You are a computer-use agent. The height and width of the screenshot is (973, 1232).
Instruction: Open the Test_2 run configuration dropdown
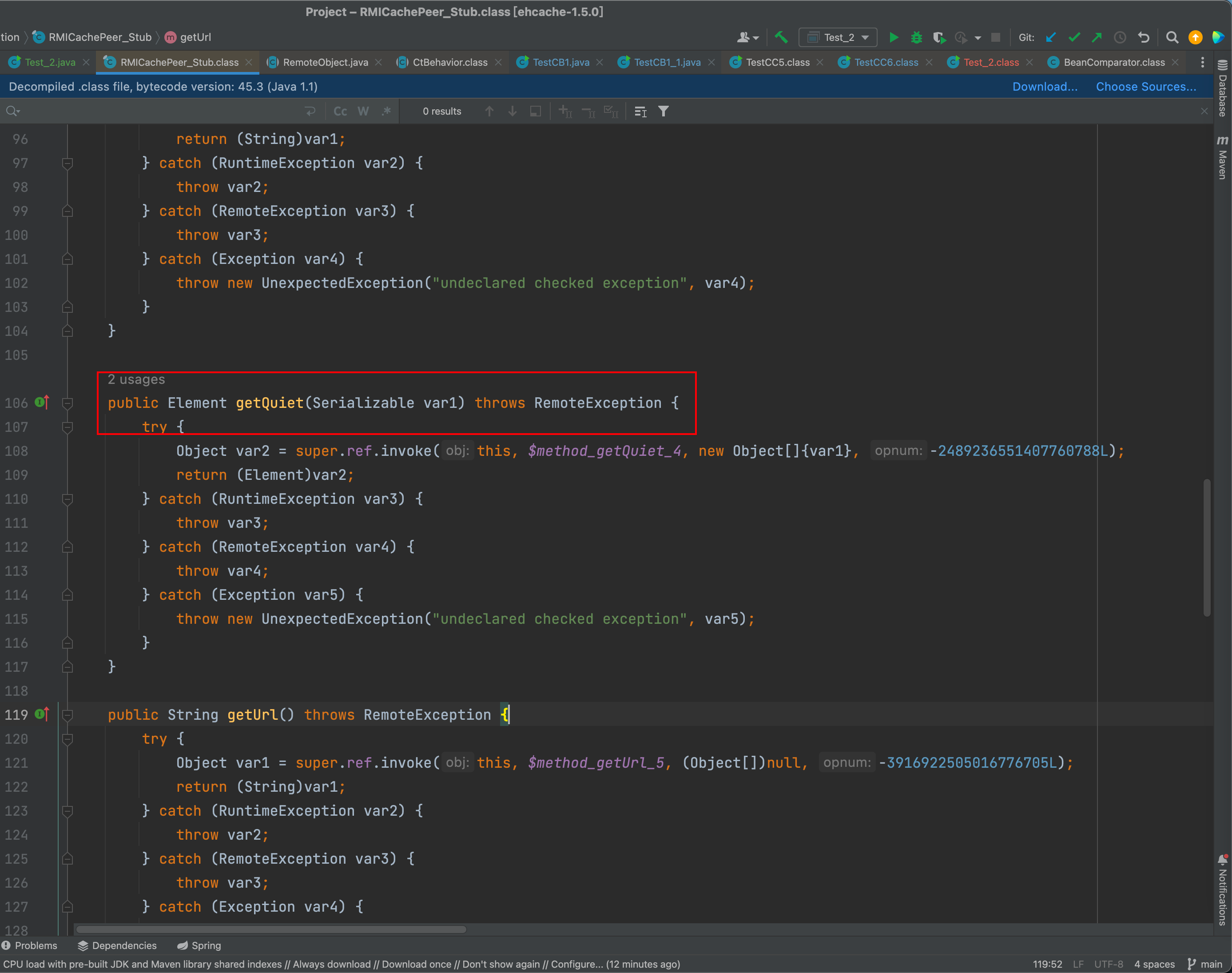click(838, 38)
